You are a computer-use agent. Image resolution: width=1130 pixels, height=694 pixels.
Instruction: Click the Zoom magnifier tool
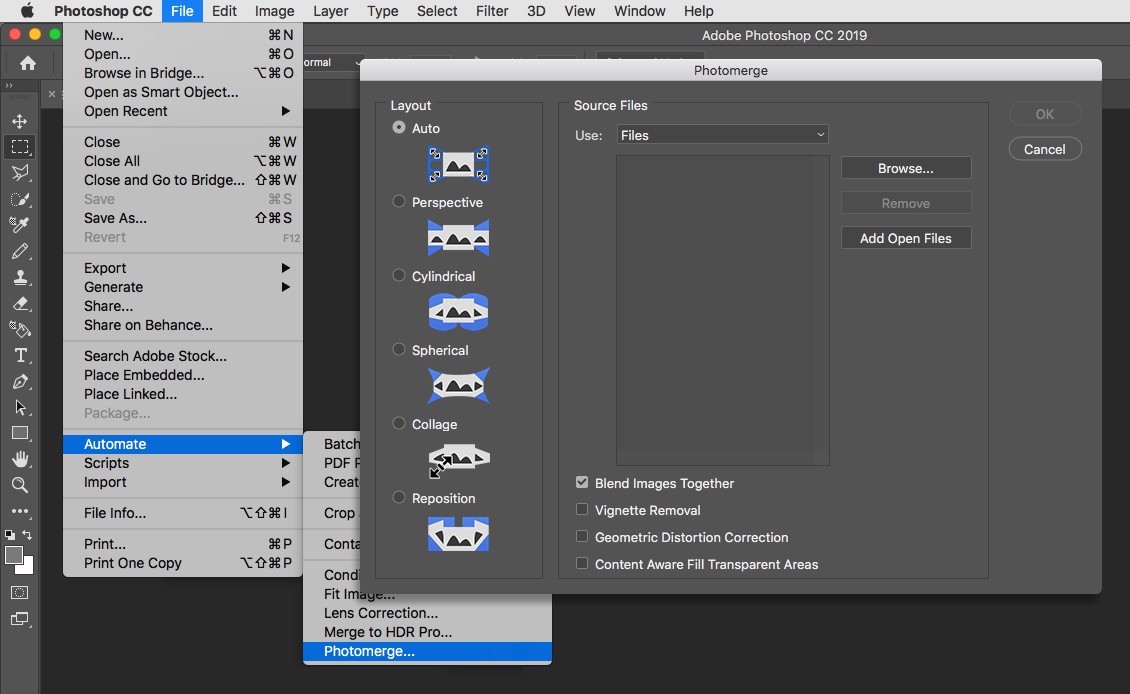19,485
